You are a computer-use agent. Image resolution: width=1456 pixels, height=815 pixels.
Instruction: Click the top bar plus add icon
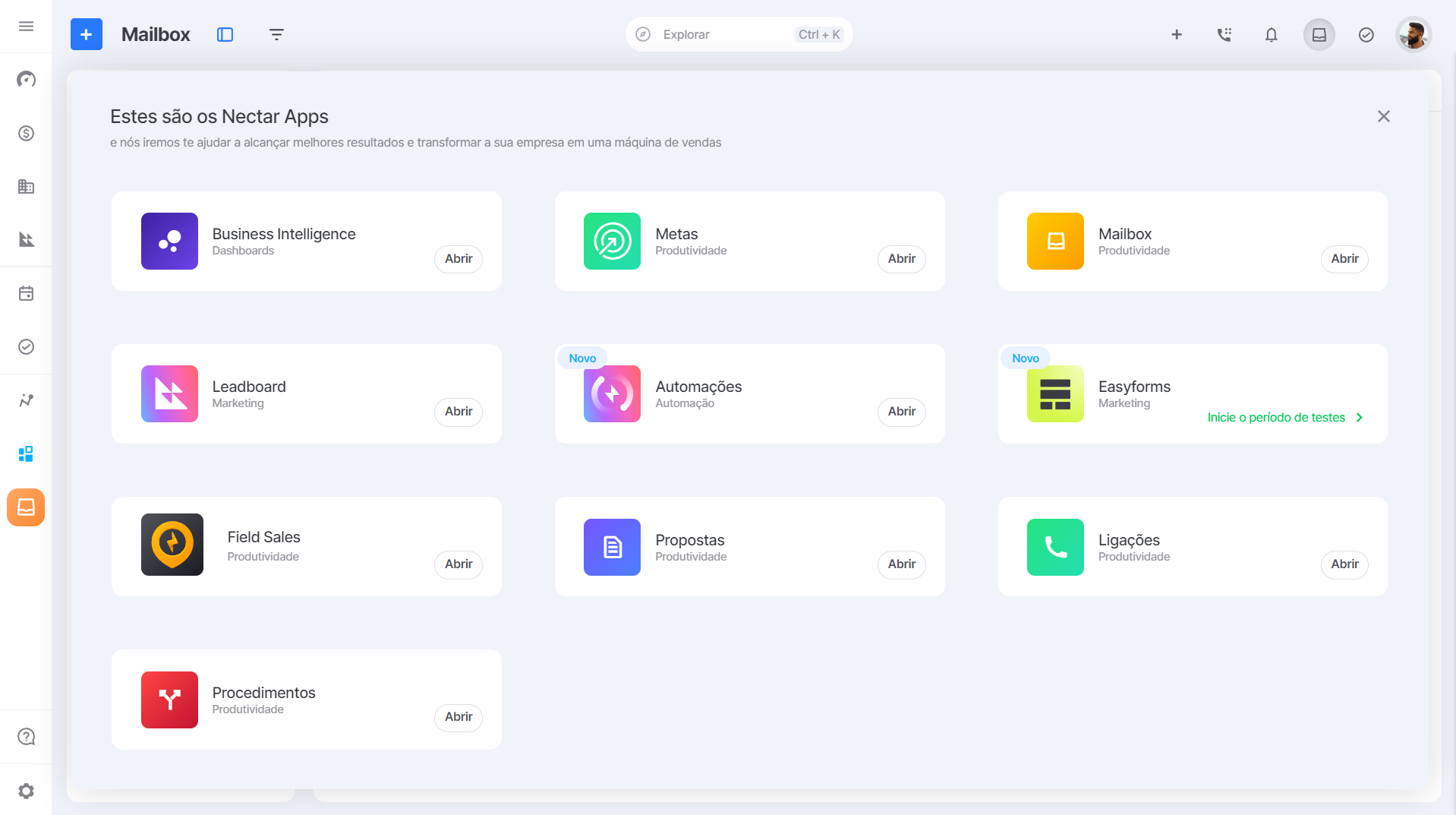(1177, 34)
